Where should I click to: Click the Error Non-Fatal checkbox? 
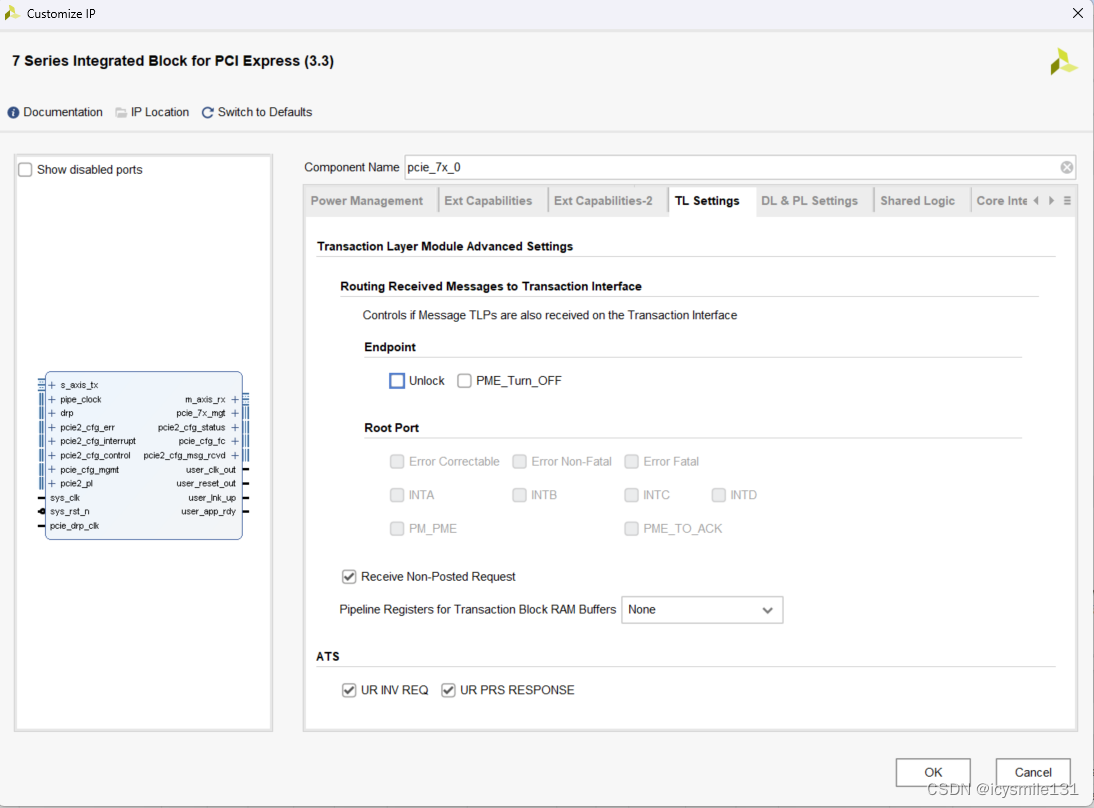pyautogui.click(x=519, y=461)
